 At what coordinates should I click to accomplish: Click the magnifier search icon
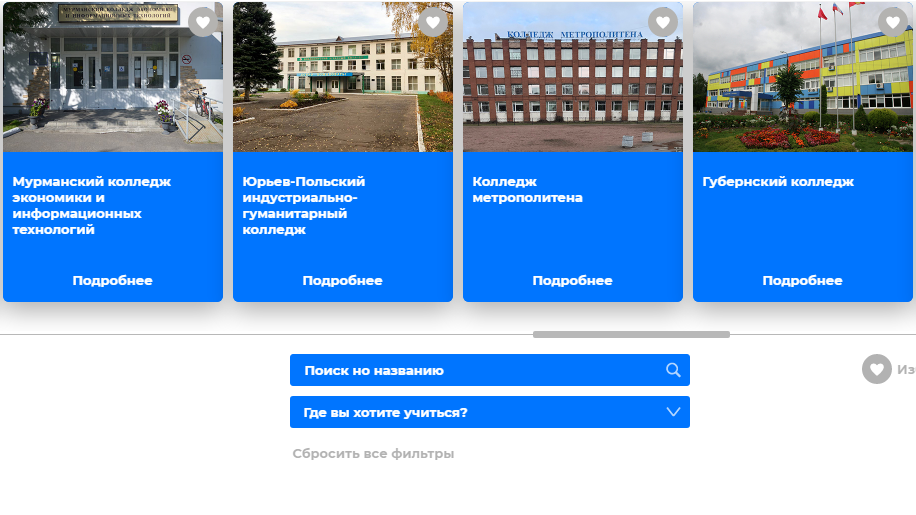(673, 370)
